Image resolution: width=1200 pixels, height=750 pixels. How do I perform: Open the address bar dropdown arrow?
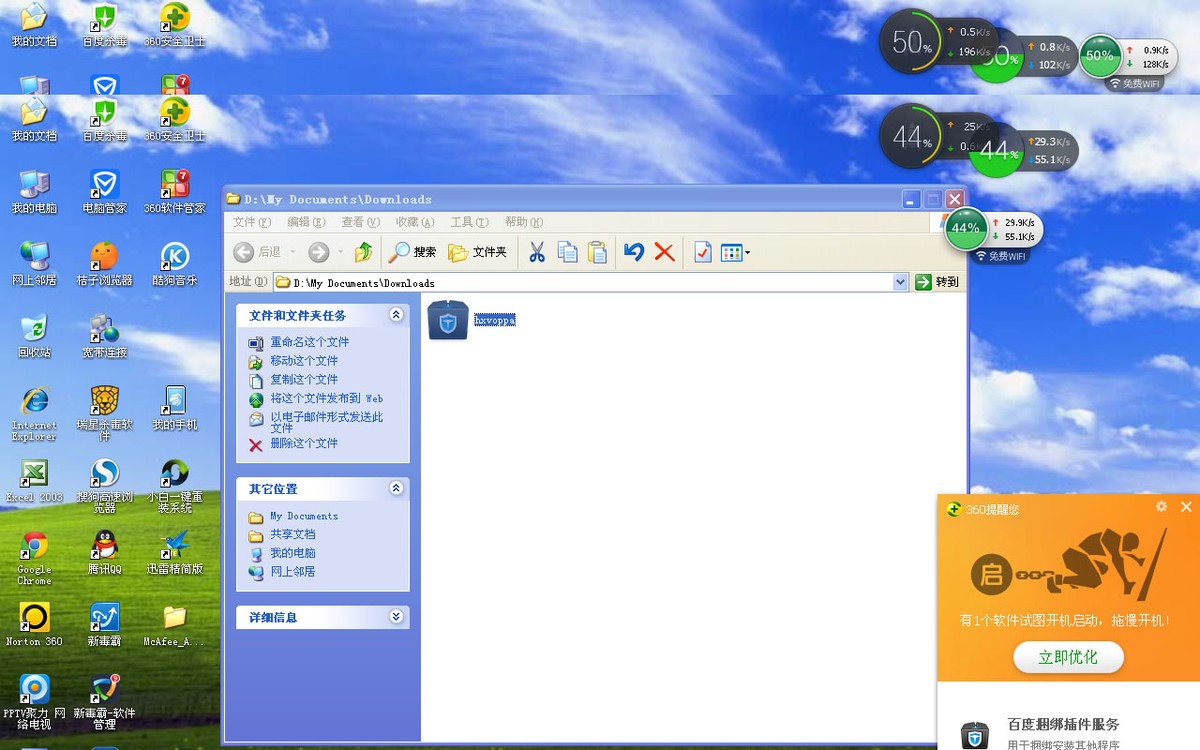click(x=901, y=282)
